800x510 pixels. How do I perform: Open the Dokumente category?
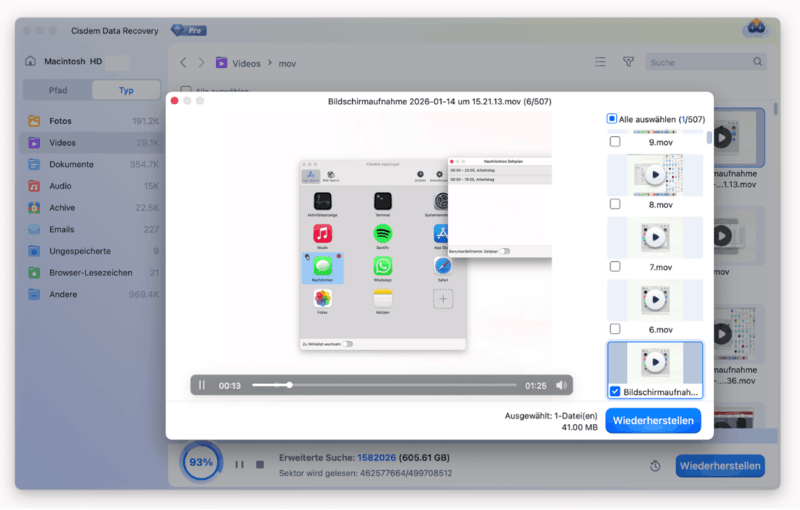tap(93, 164)
